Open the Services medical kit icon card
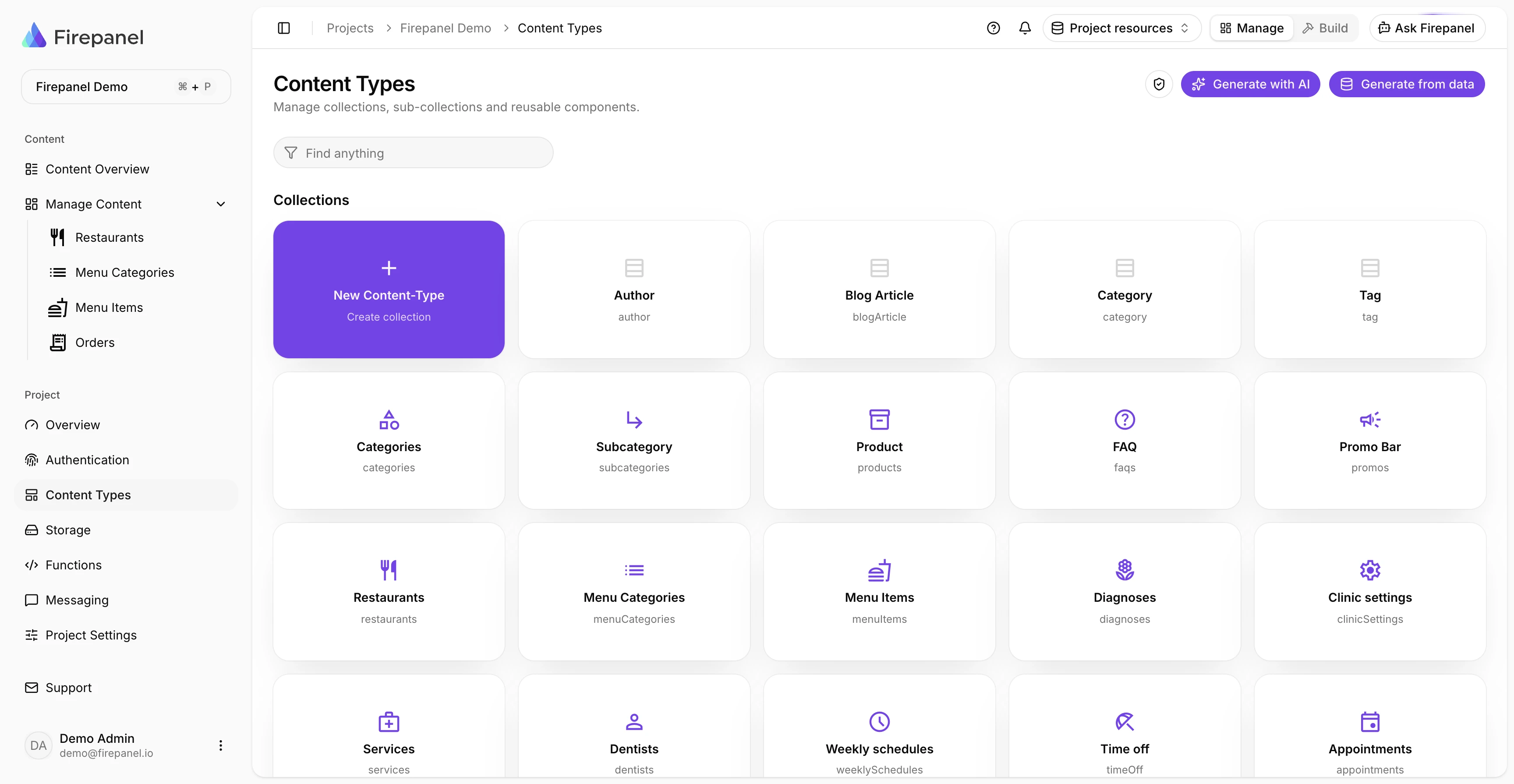1514x784 pixels. click(389, 722)
